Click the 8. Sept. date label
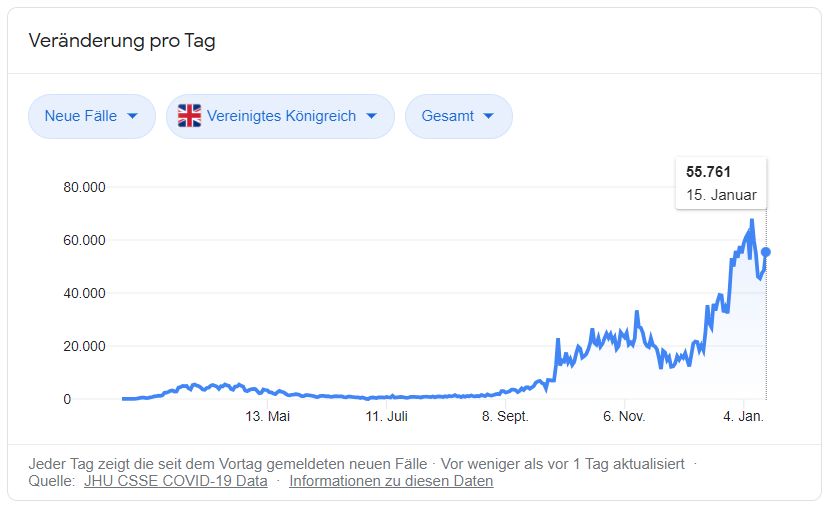 coord(504,417)
